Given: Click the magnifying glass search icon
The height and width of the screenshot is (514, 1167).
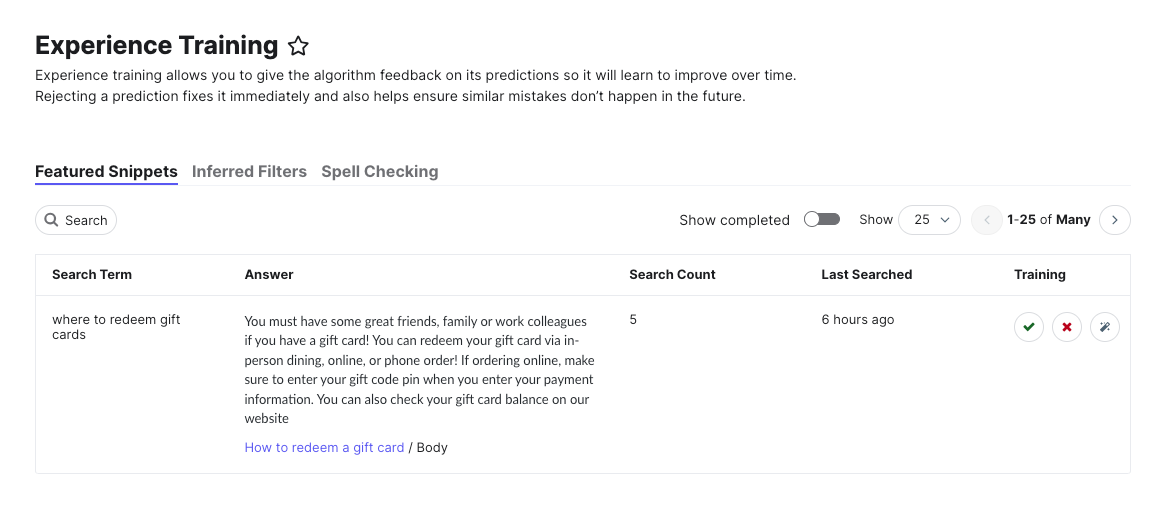Looking at the screenshot, I should tap(51, 220).
